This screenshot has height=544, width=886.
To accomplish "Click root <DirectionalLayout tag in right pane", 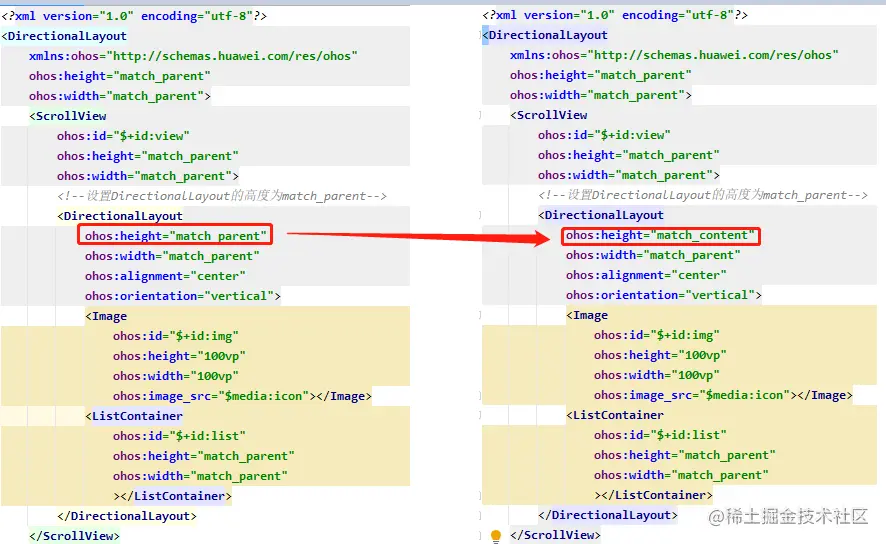I will (x=545, y=35).
